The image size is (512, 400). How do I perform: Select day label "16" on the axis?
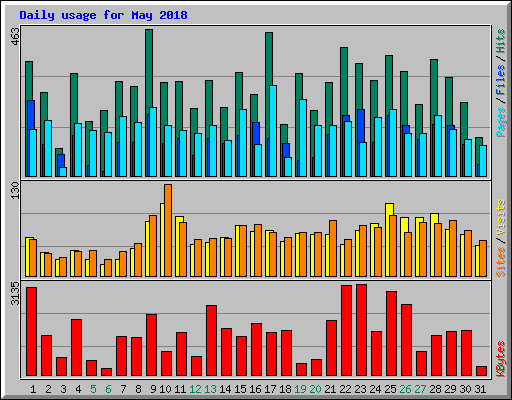[x=255, y=389]
